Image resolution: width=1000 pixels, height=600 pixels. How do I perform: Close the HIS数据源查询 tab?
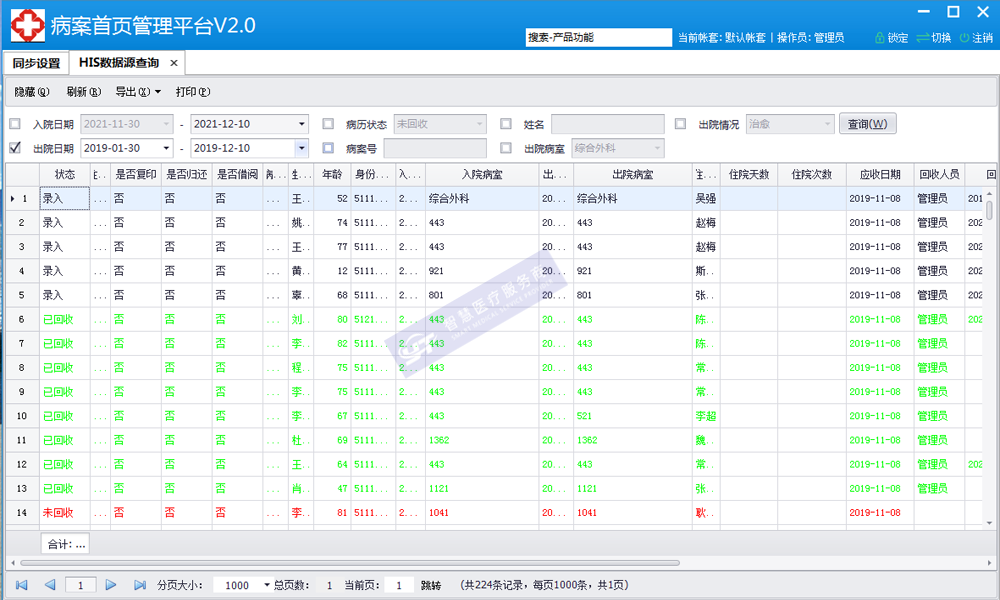(174, 63)
